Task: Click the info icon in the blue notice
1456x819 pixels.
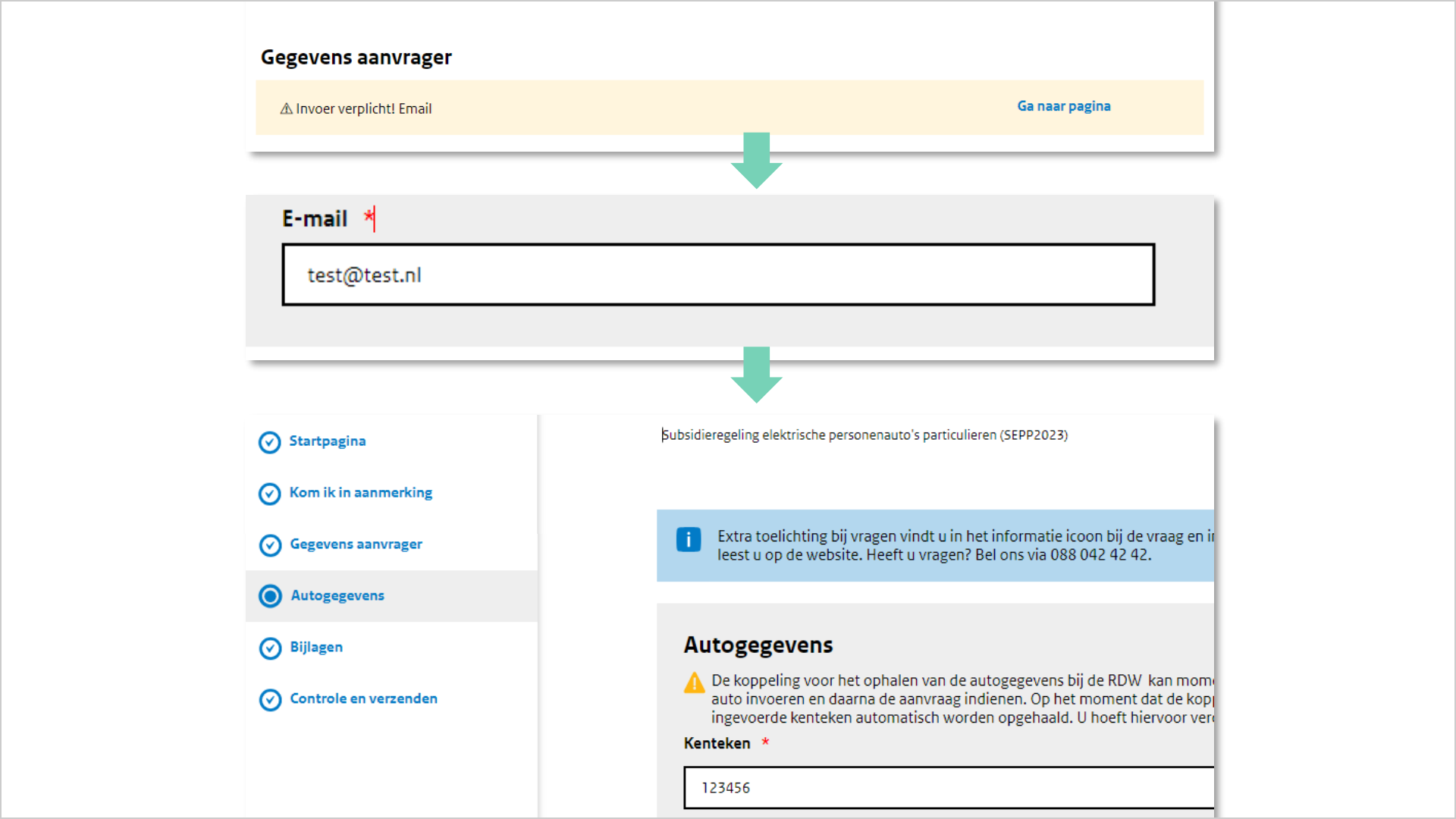Action: pos(689,539)
